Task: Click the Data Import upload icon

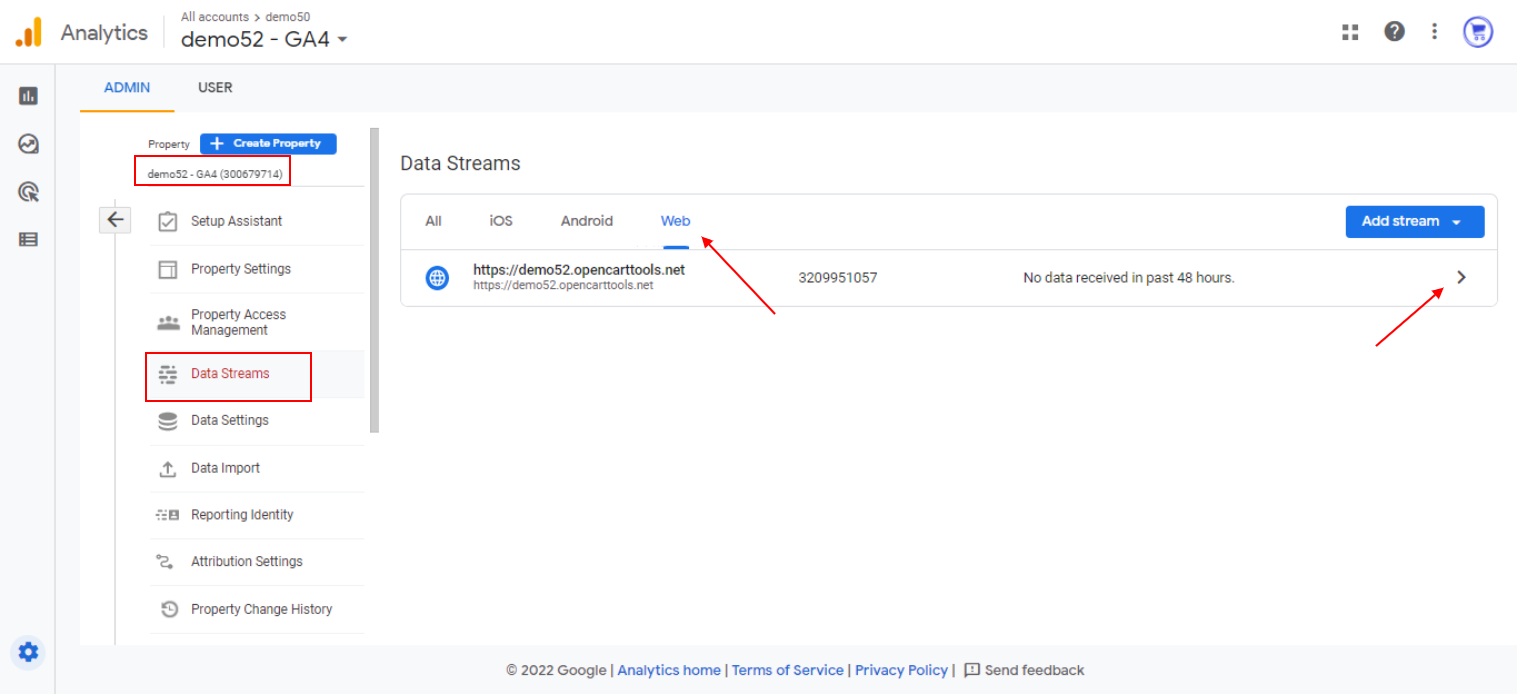Action: point(168,468)
